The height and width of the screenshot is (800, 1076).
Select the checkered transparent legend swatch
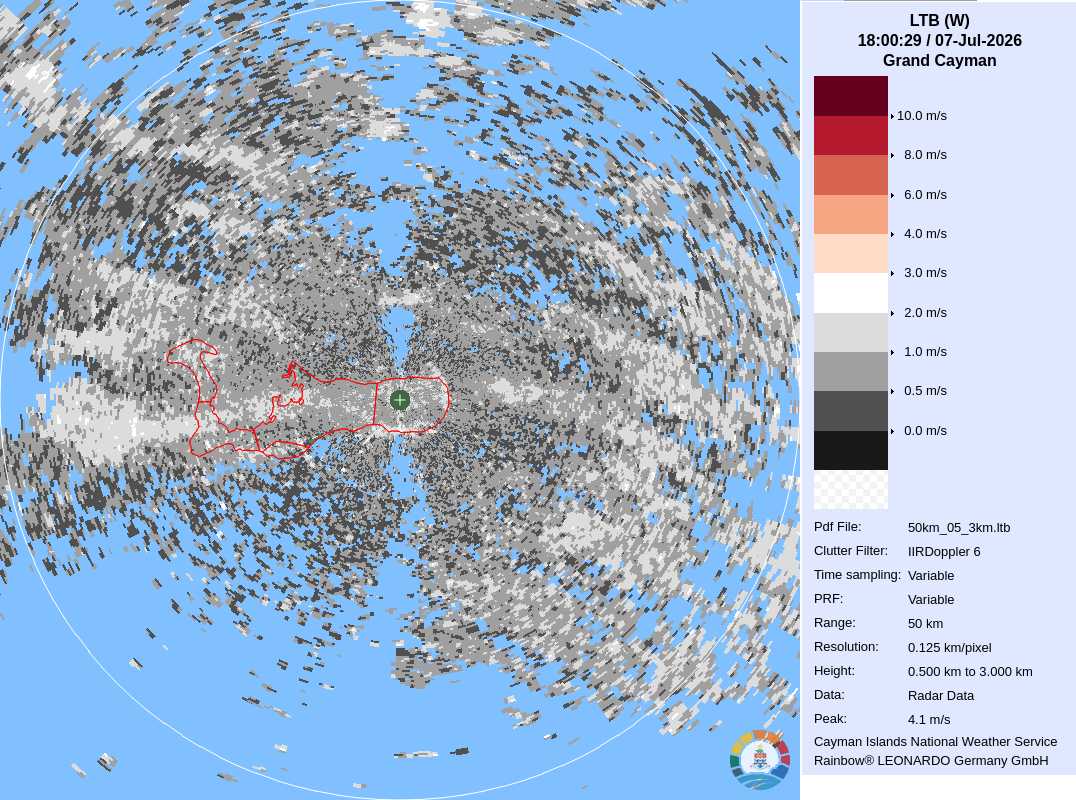point(851,489)
